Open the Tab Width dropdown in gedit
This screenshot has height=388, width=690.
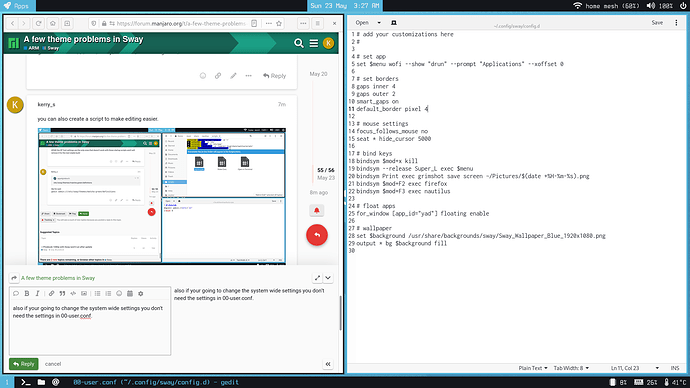click(571, 368)
